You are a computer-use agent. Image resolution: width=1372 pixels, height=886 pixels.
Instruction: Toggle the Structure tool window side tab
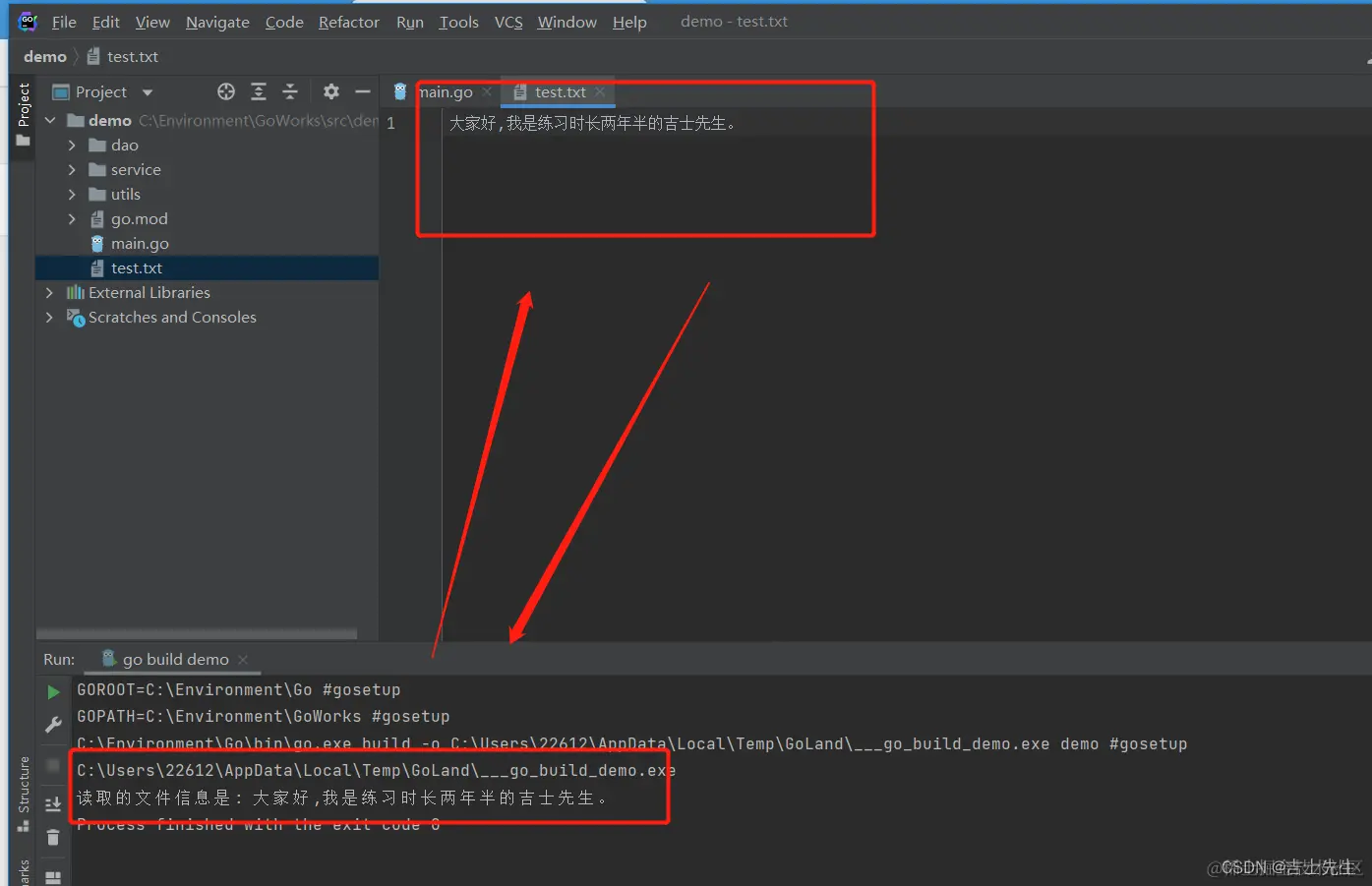point(24,794)
